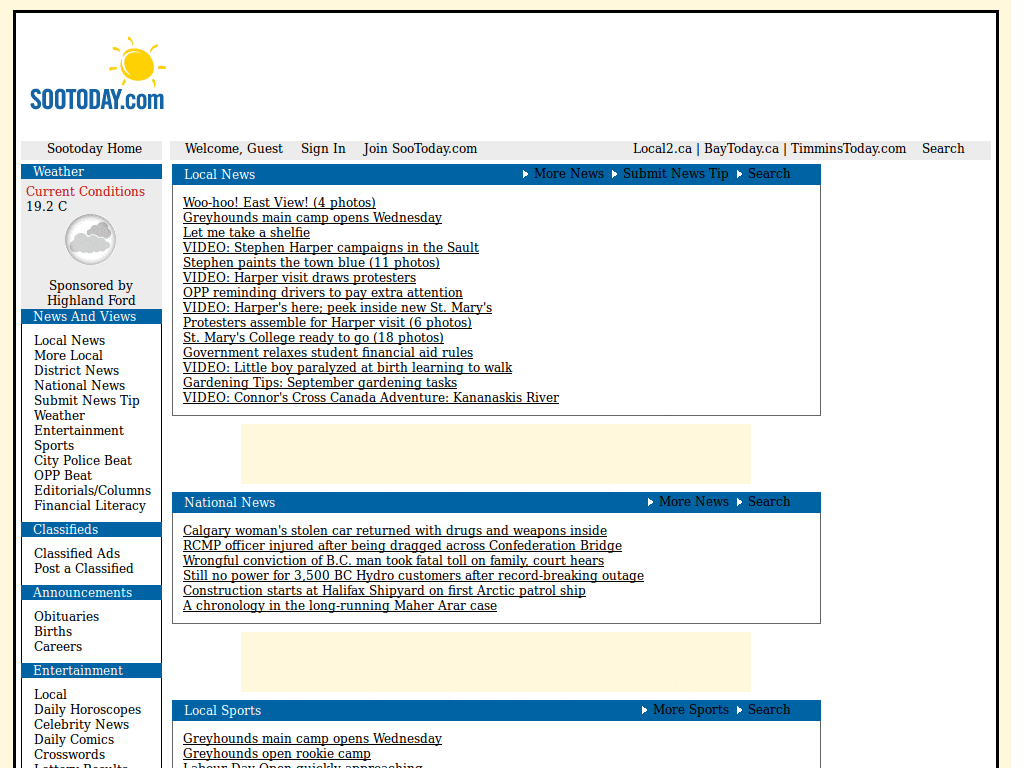Open More Sports in the Local Sports header

click(x=691, y=709)
